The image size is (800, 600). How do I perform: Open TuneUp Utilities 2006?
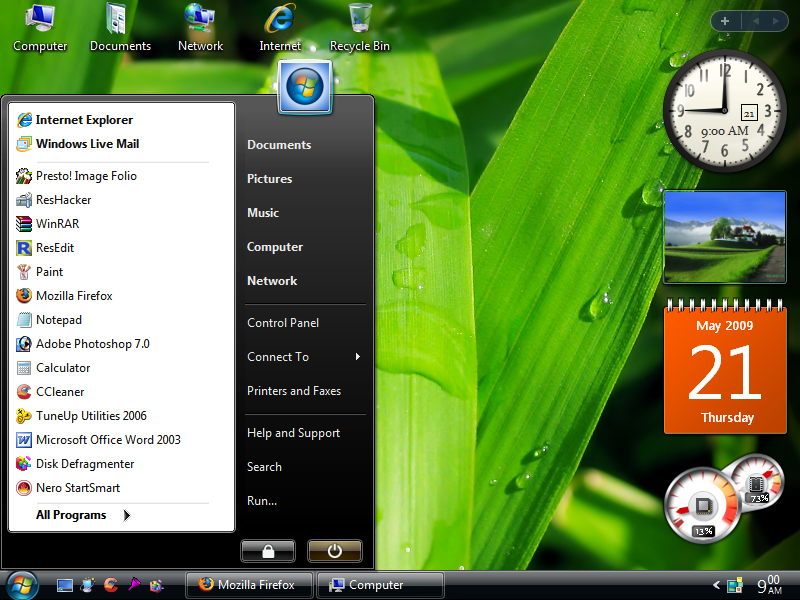pyautogui.click(x=121, y=416)
